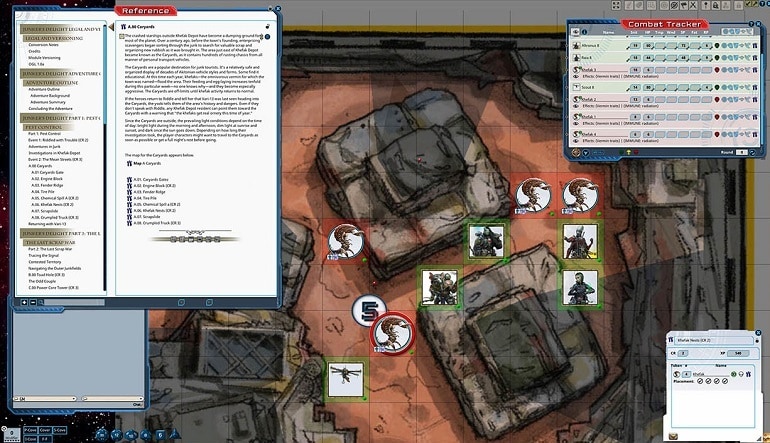Open Junker's Delight Legal chapter header
The width and height of the screenshot is (770, 443).
coord(62,29)
